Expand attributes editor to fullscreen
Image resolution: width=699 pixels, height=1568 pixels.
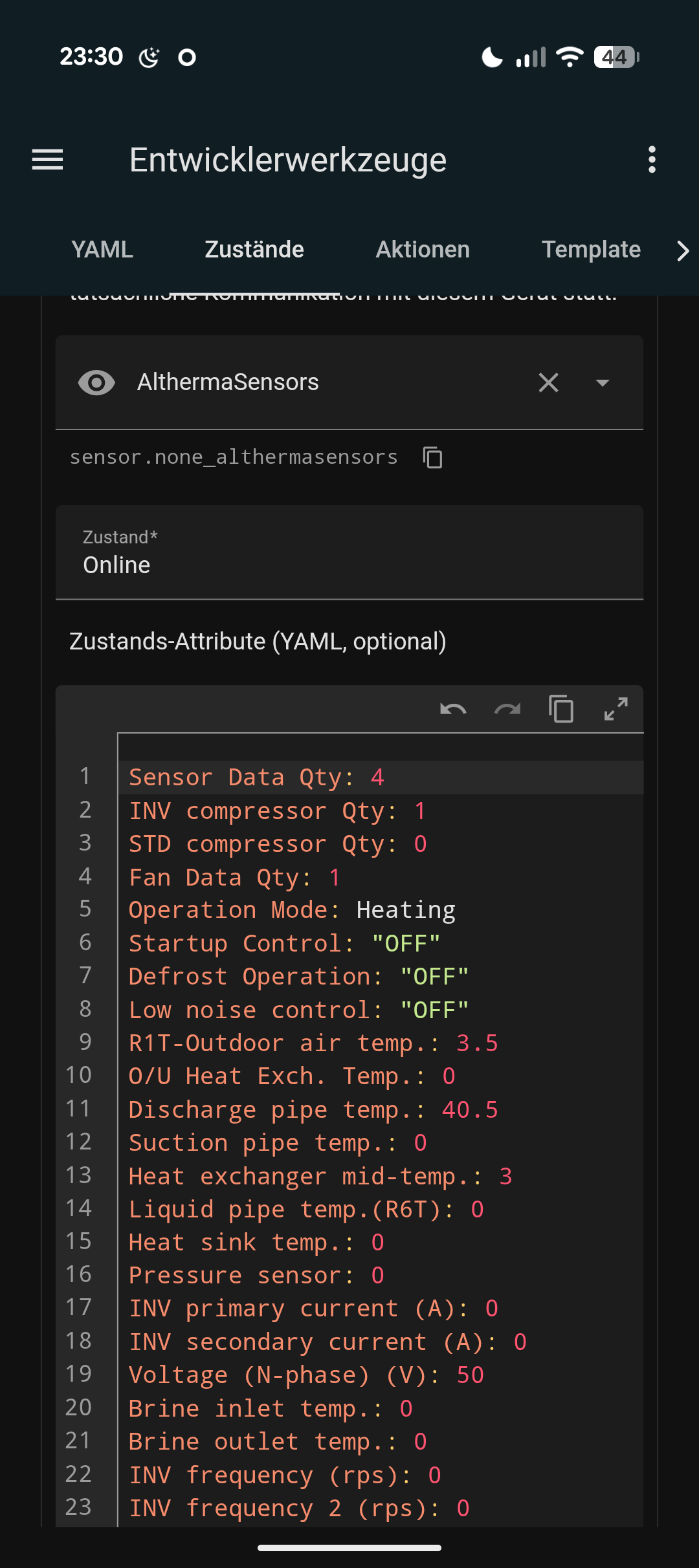click(616, 709)
